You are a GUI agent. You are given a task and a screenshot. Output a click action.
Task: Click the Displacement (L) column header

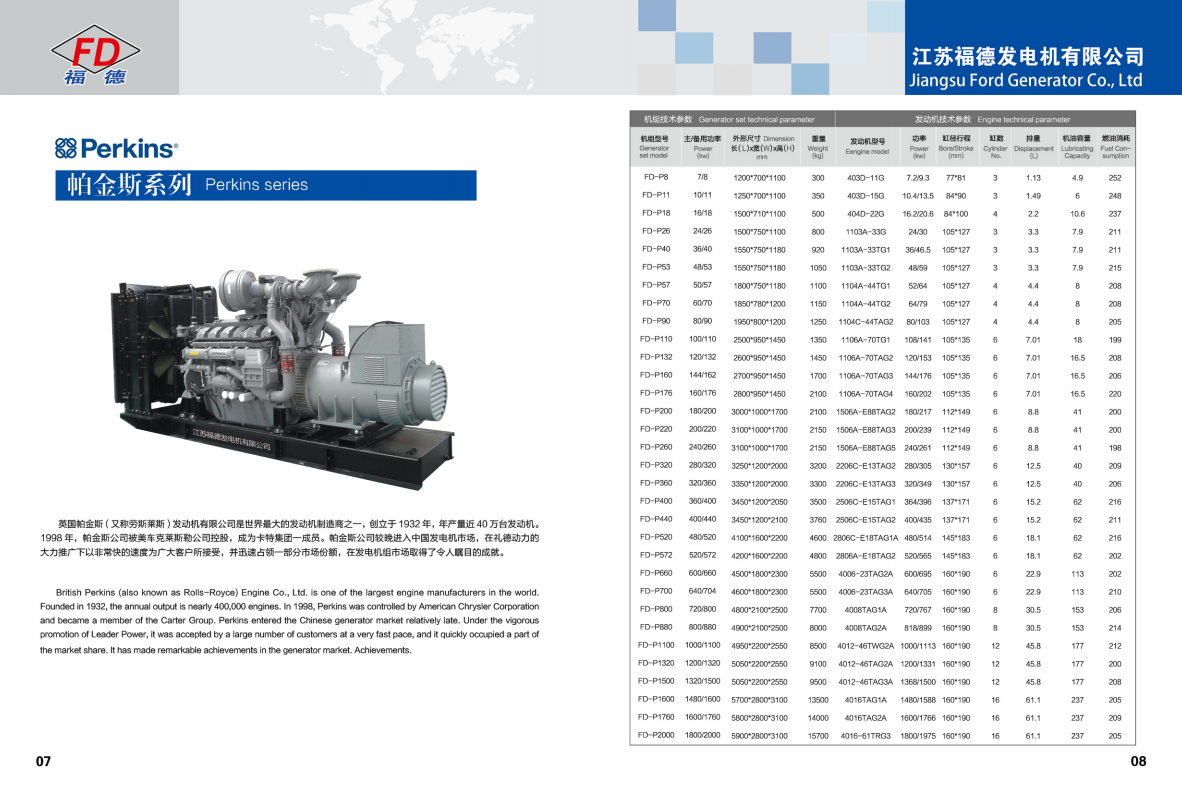1033,147
